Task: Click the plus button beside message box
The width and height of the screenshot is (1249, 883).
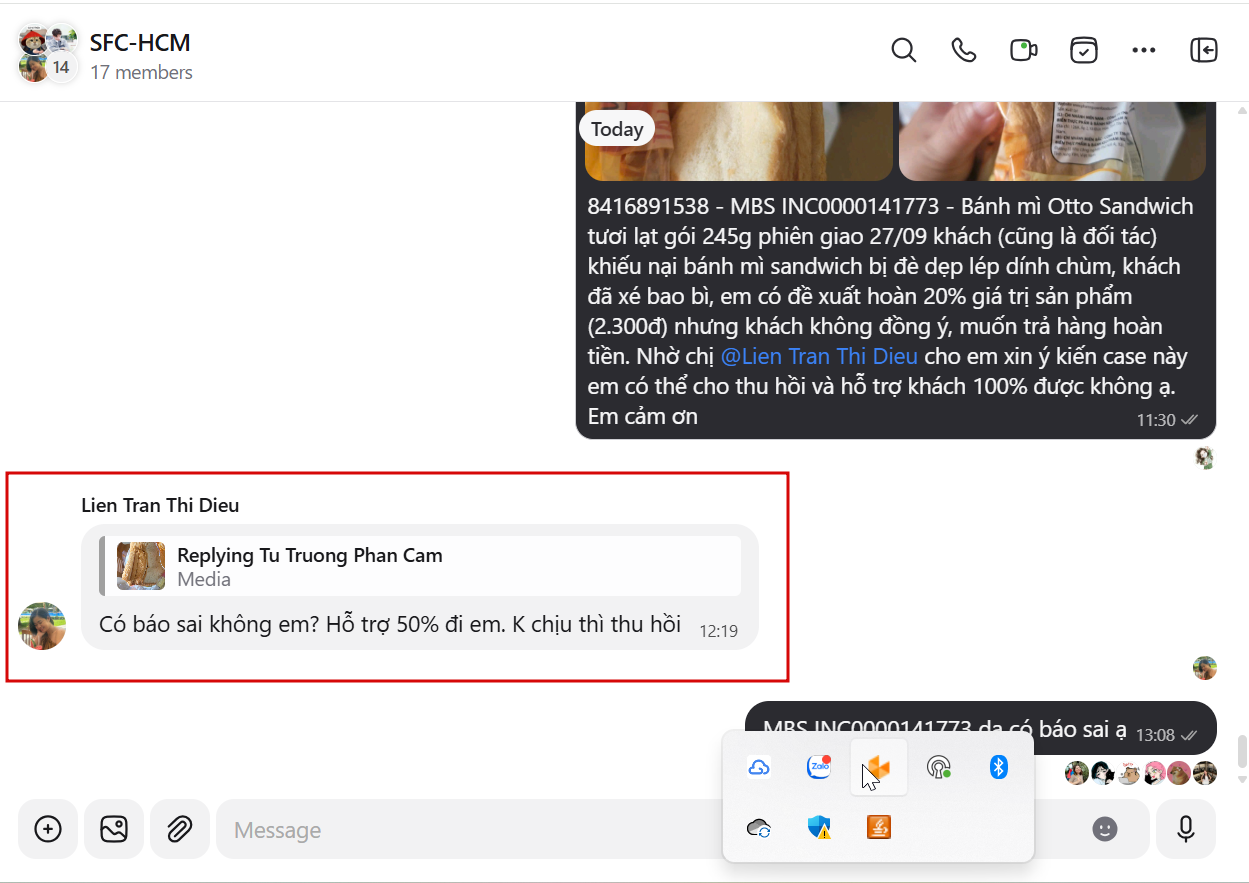Action: 48,829
